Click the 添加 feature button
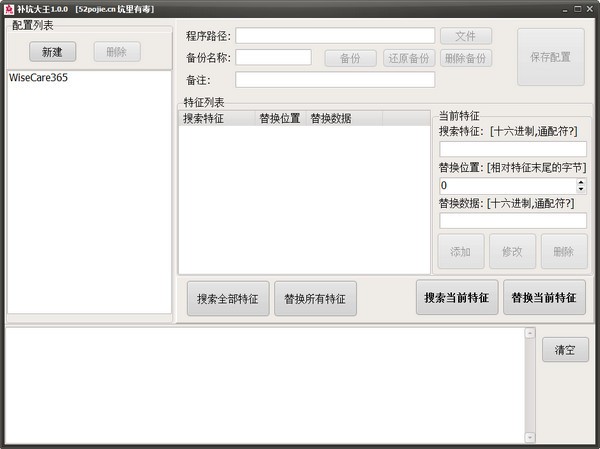The width and height of the screenshot is (600, 449). pyautogui.click(x=461, y=251)
